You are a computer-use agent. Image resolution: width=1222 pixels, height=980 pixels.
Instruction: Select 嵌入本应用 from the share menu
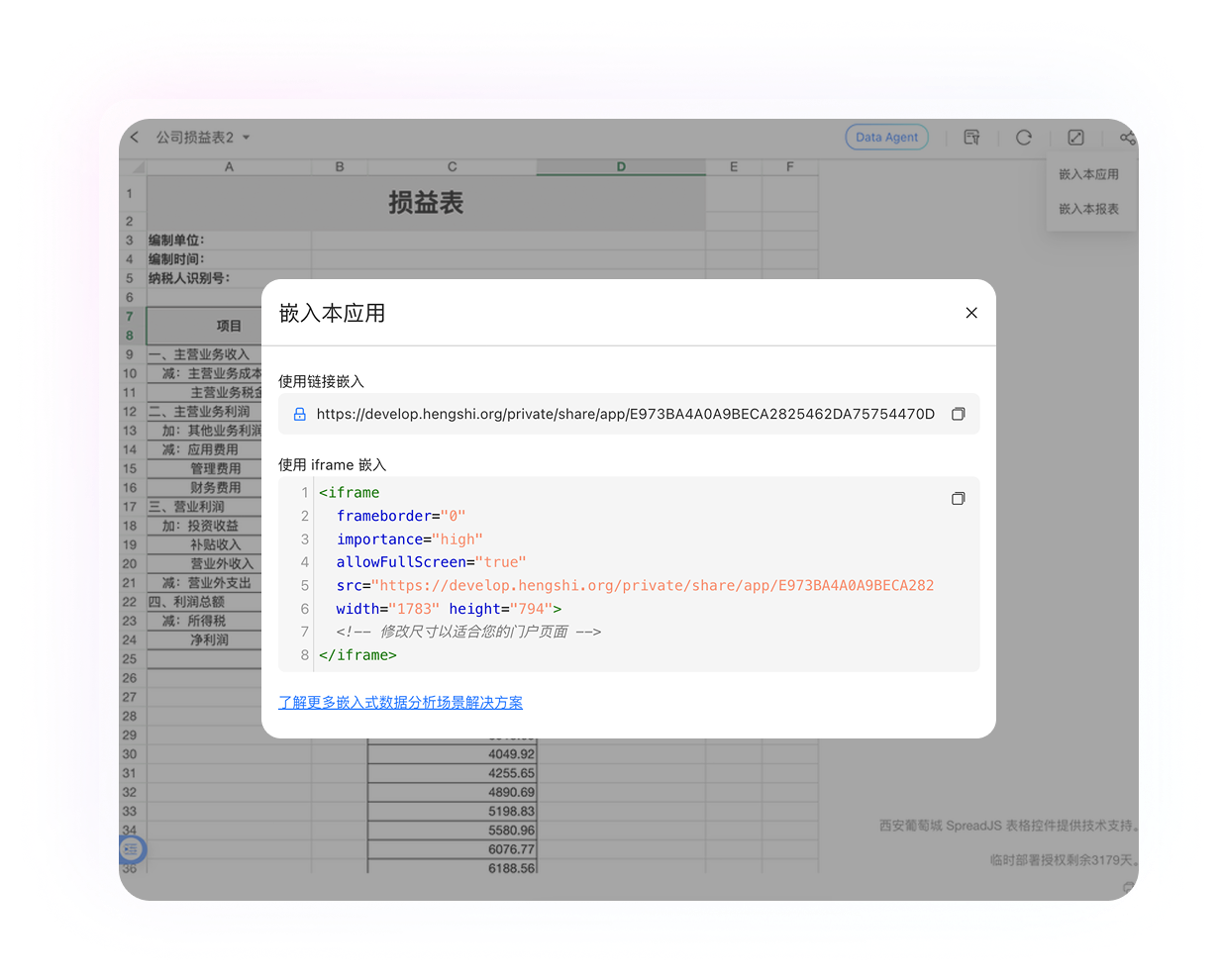[x=1090, y=173]
